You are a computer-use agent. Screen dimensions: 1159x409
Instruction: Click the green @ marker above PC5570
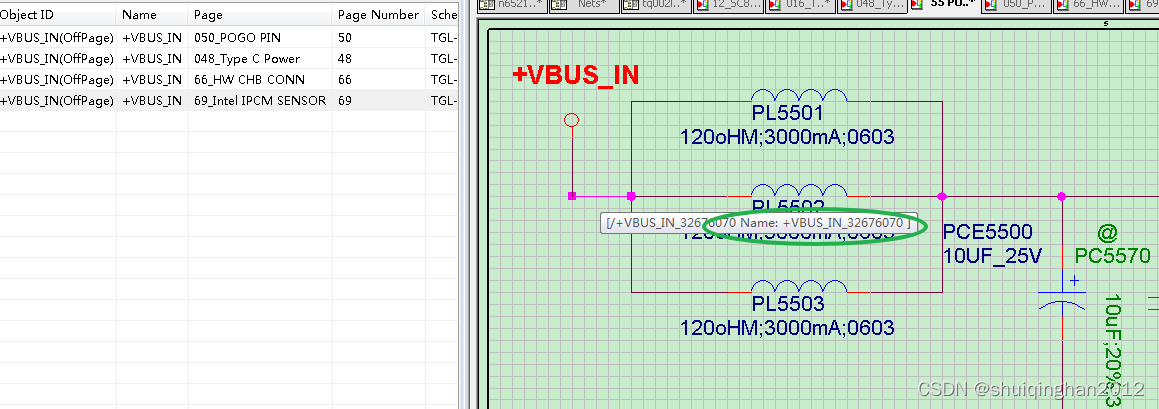point(1107,234)
